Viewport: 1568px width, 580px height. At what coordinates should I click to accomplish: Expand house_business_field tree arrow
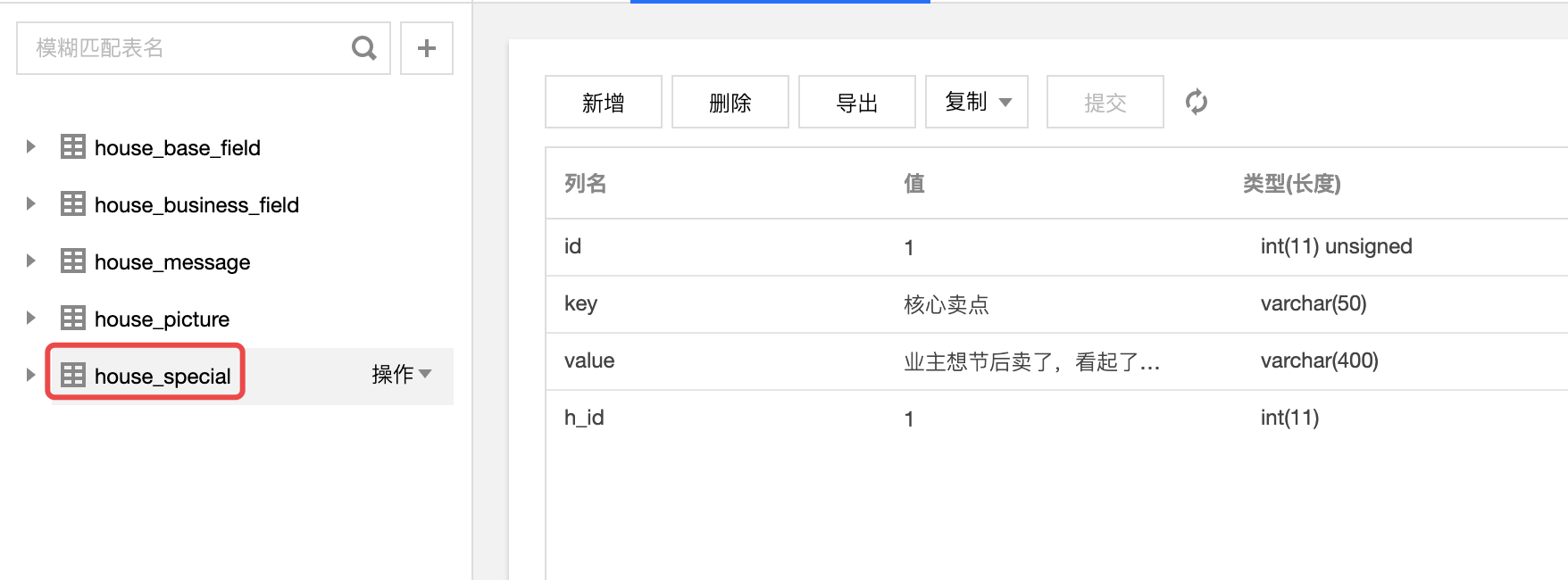(30, 203)
